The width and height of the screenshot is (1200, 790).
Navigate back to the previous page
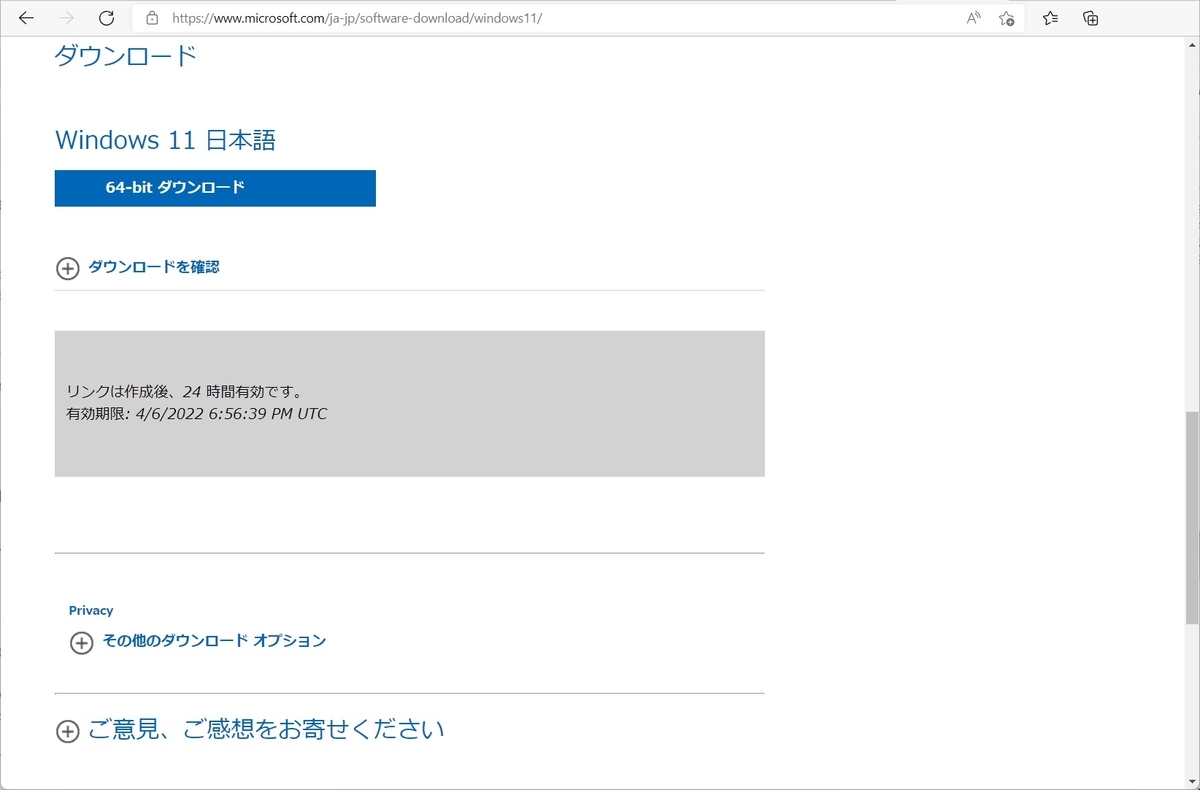coord(25,17)
